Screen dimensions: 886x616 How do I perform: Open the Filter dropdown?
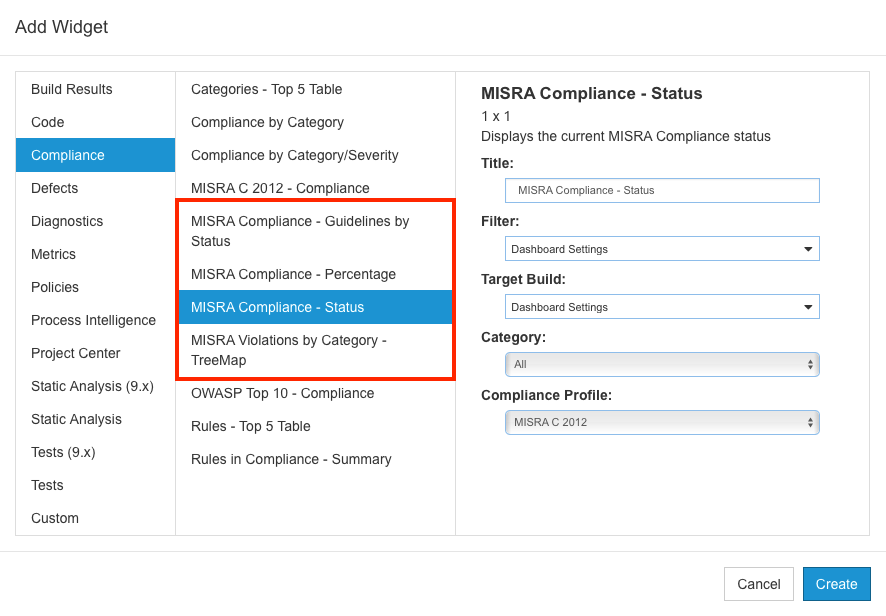[662, 249]
